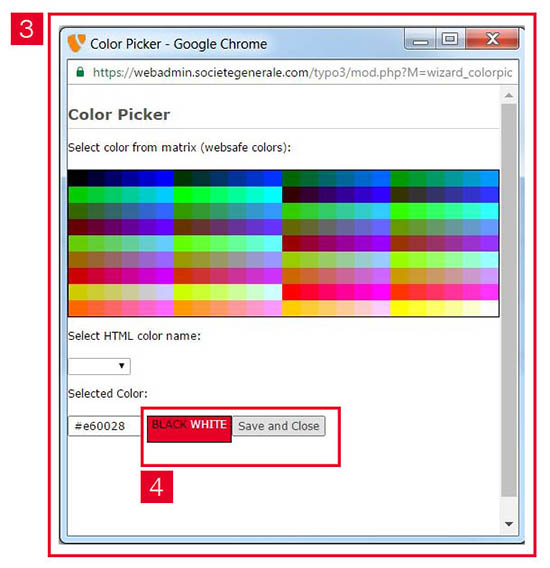Click the Save and Close button
Viewport: 550px width, 568px height.
tap(279, 426)
